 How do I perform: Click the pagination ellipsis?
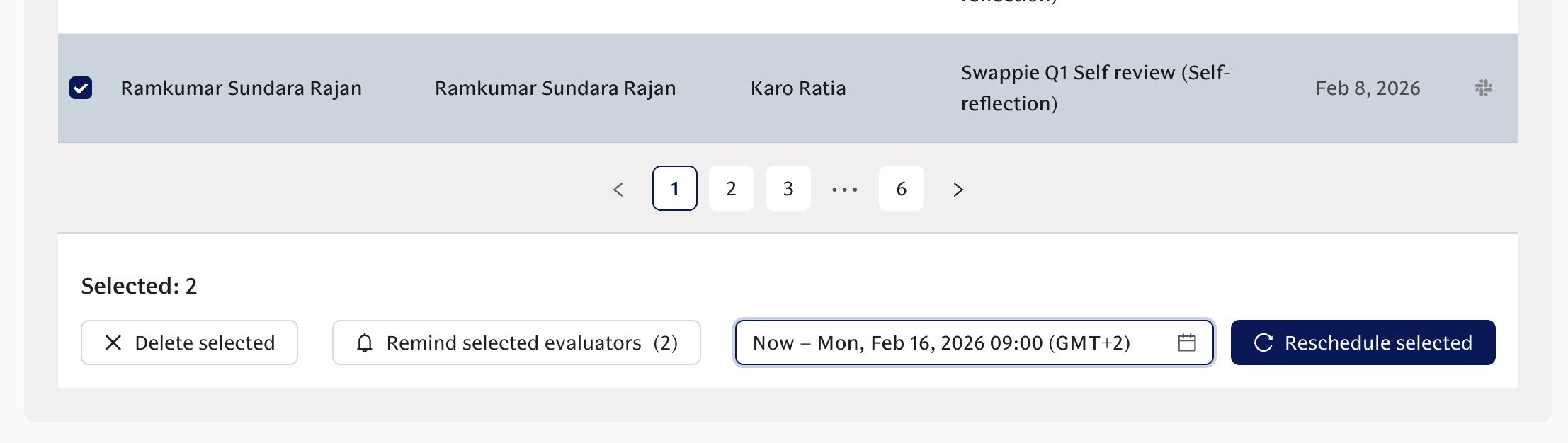(x=844, y=189)
